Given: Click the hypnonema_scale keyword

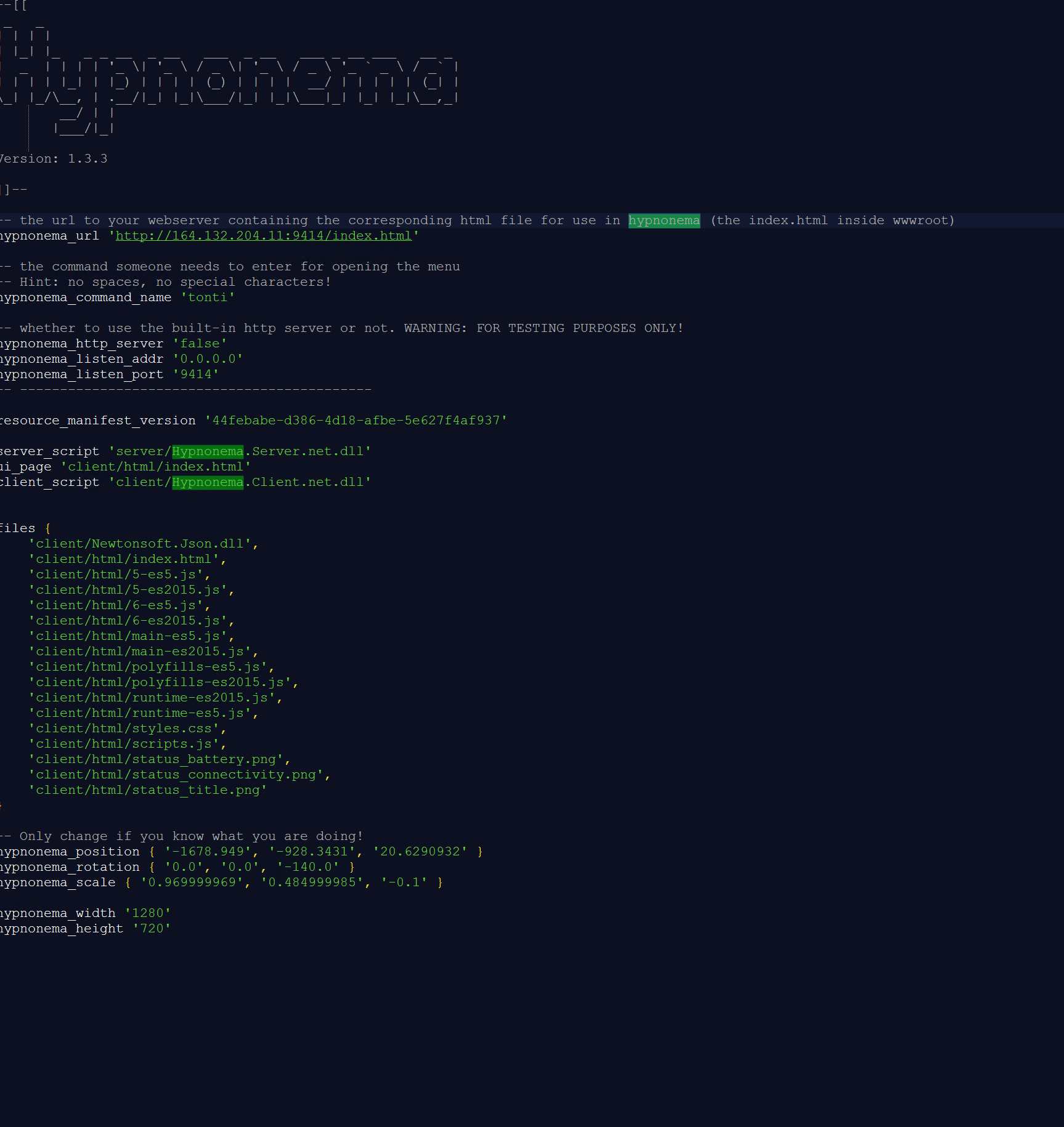Looking at the screenshot, I should coord(57,883).
